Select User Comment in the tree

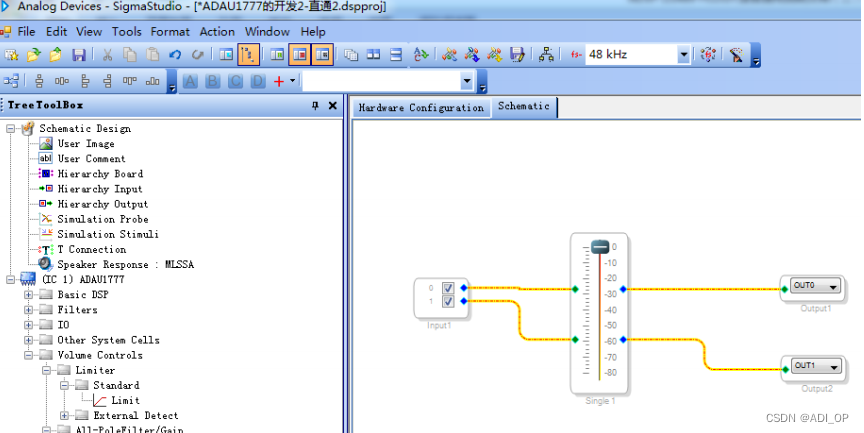click(91, 159)
